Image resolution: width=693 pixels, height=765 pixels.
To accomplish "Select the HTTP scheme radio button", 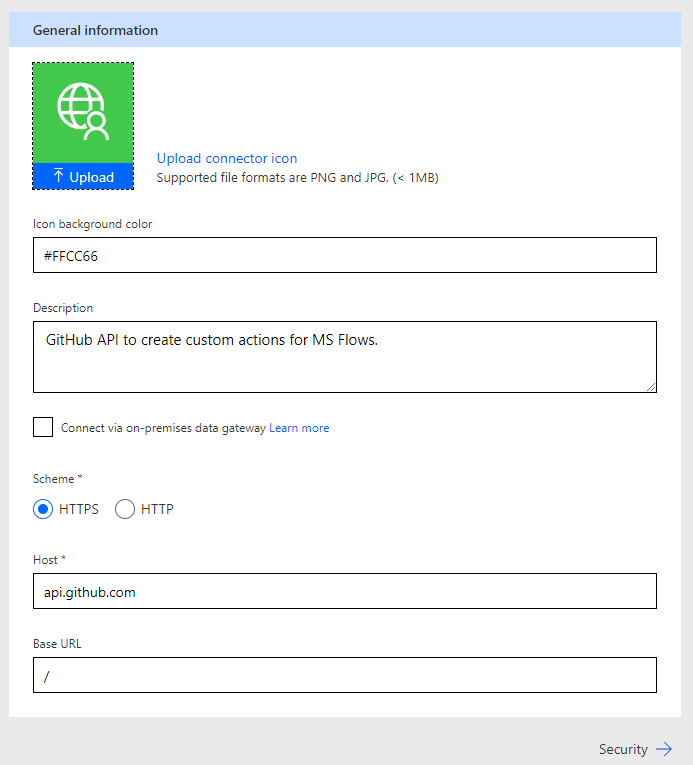I will (x=125, y=509).
